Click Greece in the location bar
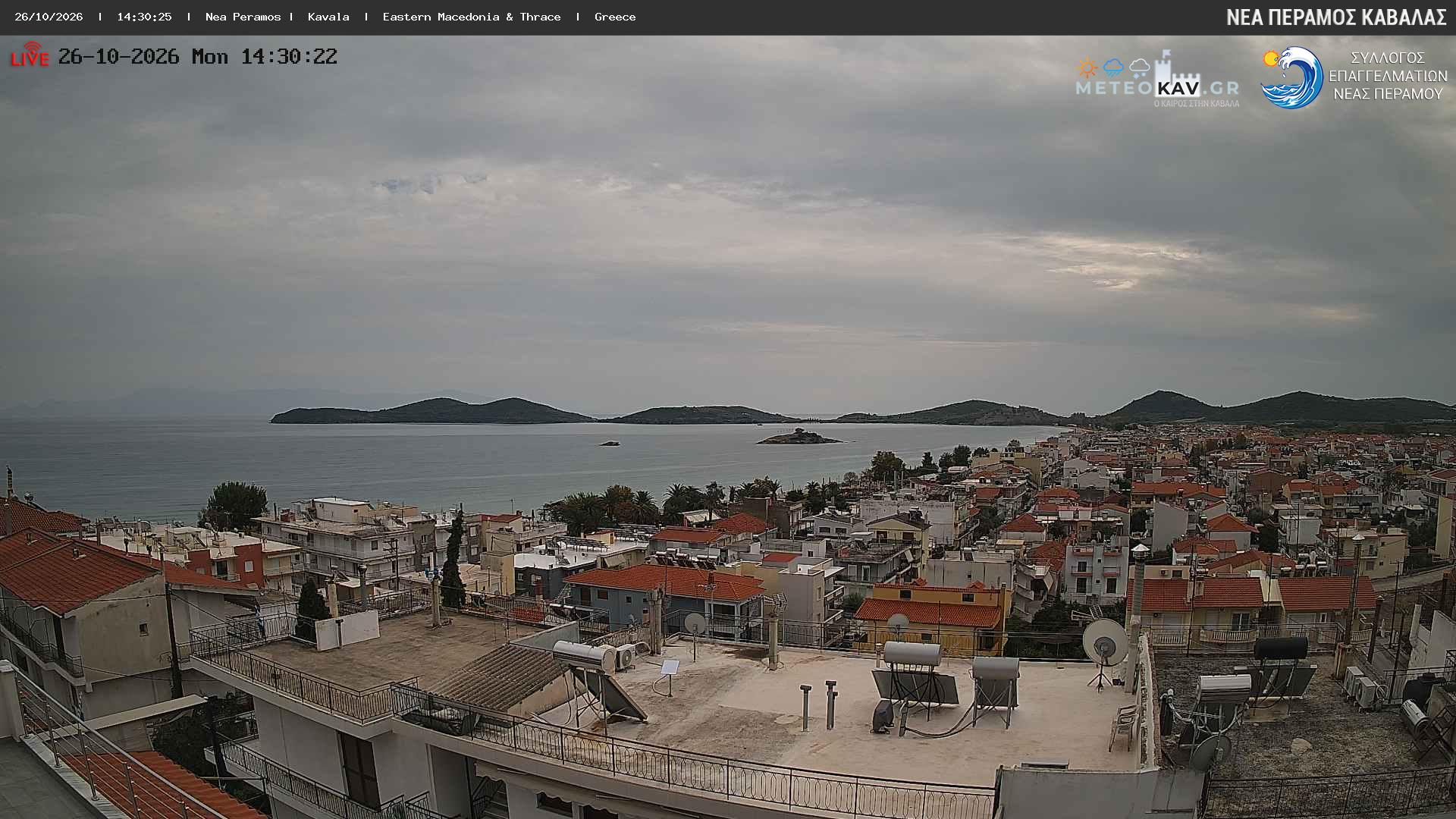The image size is (1456, 819). 615,17
